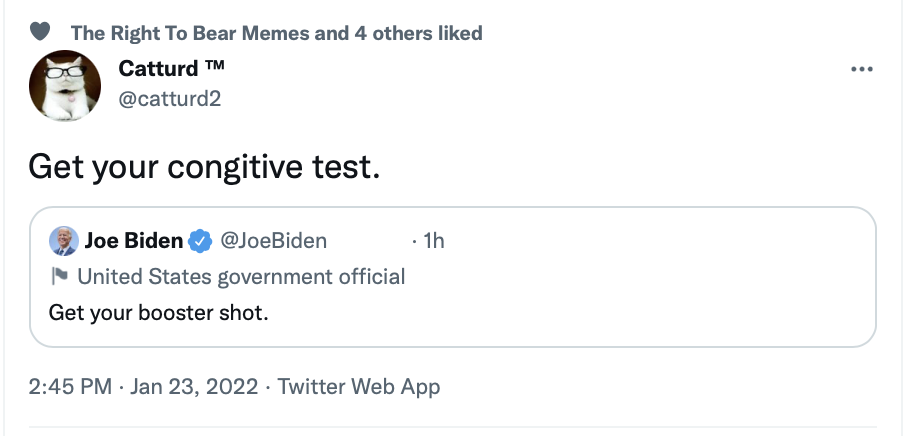Click the @JoeBiden handle
Screen dimensions: 912x436
tap(273, 241)
